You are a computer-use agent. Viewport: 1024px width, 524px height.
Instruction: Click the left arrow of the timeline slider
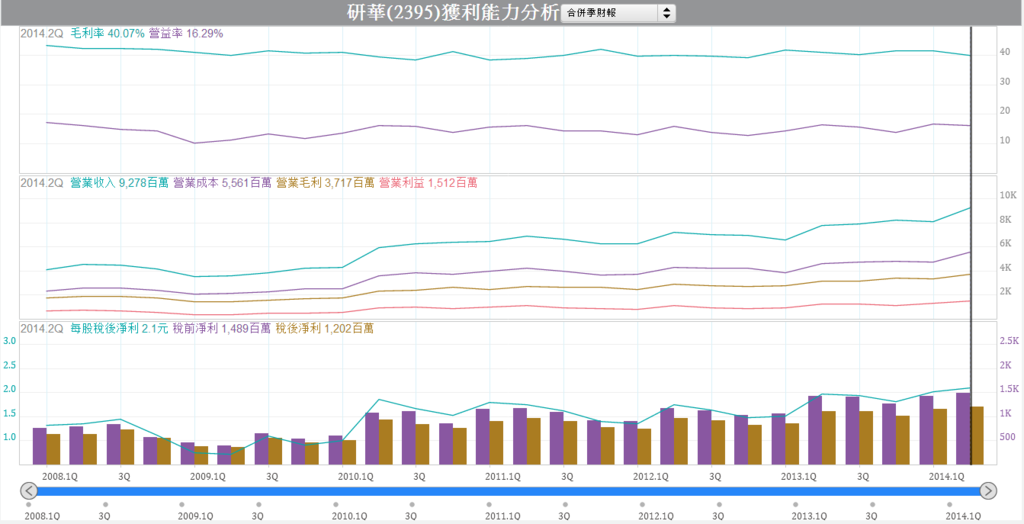pos(29,490)
